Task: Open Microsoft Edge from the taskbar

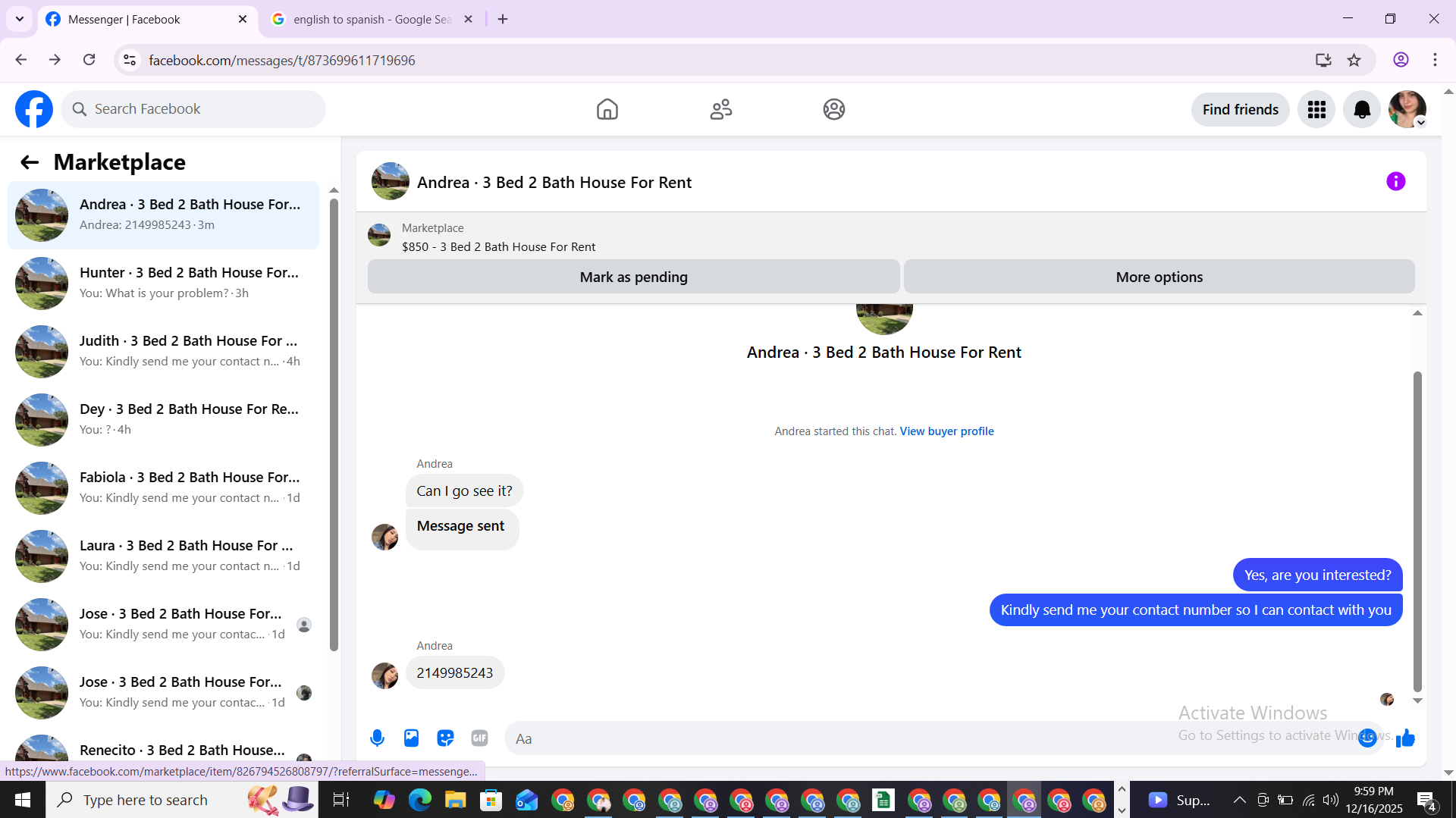Action: tap(419, 800)
